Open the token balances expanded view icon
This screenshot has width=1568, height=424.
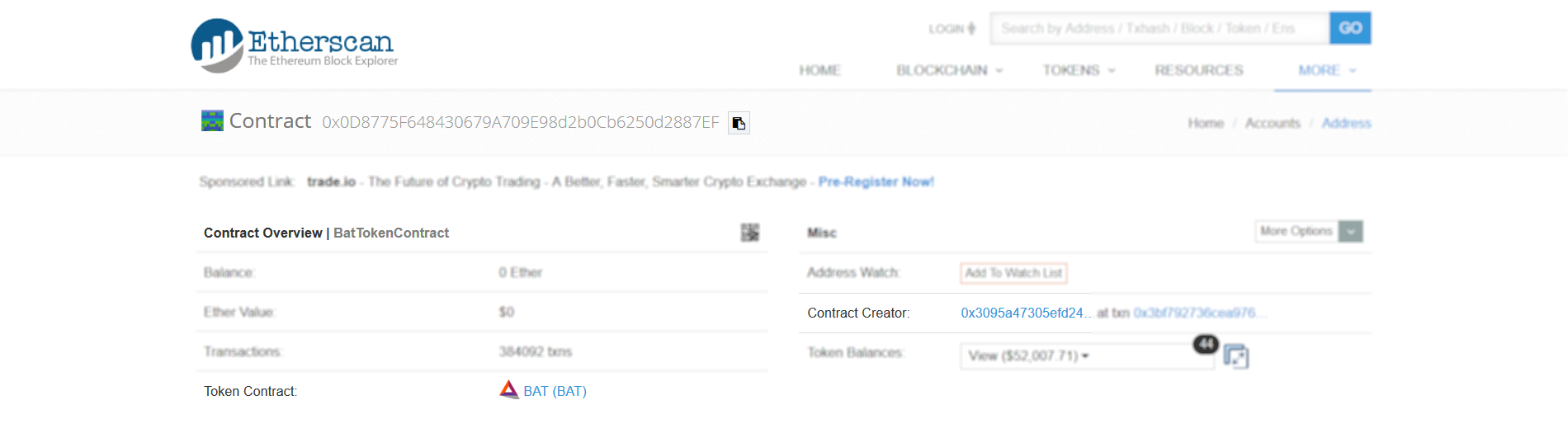(x=1235, y=356)
